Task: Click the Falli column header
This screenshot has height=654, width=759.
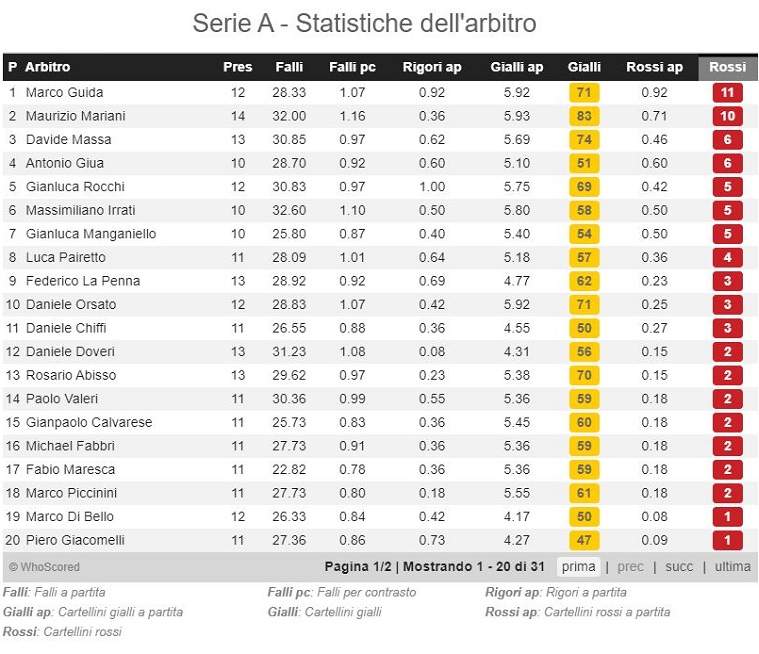Action: tap(289, 67)
